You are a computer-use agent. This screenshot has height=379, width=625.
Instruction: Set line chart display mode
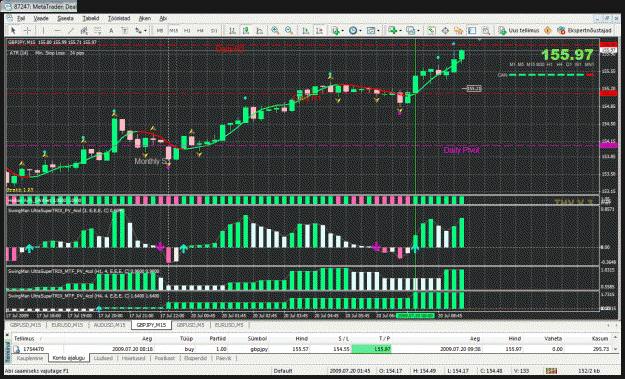pos(259,30)
